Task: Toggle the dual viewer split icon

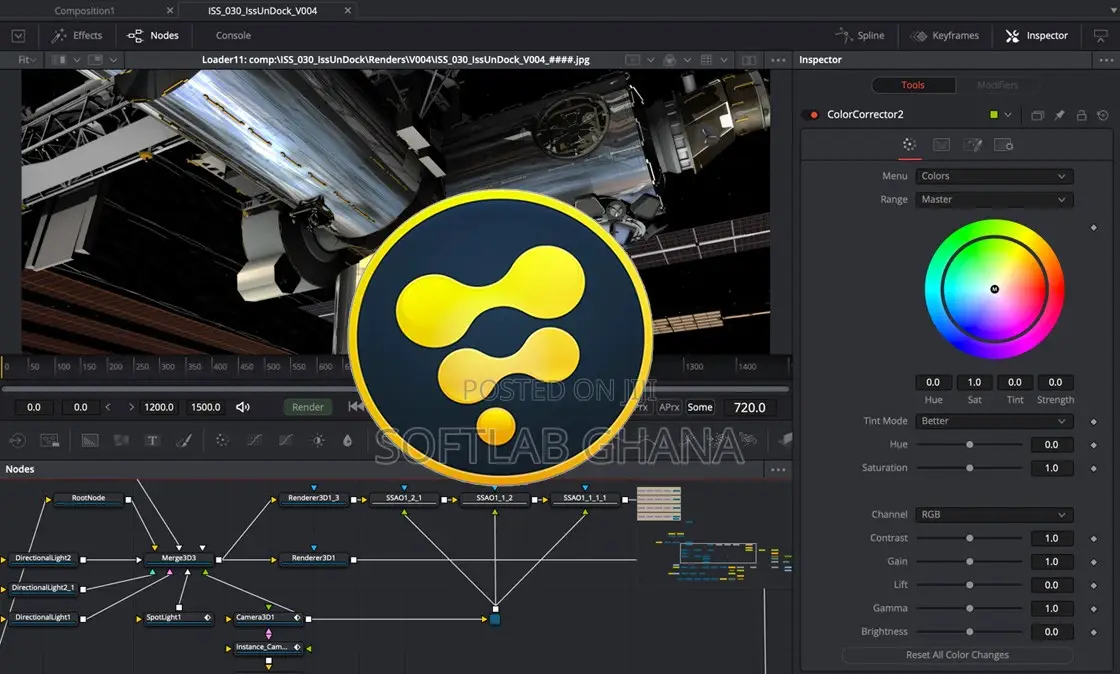Action: 749,60
